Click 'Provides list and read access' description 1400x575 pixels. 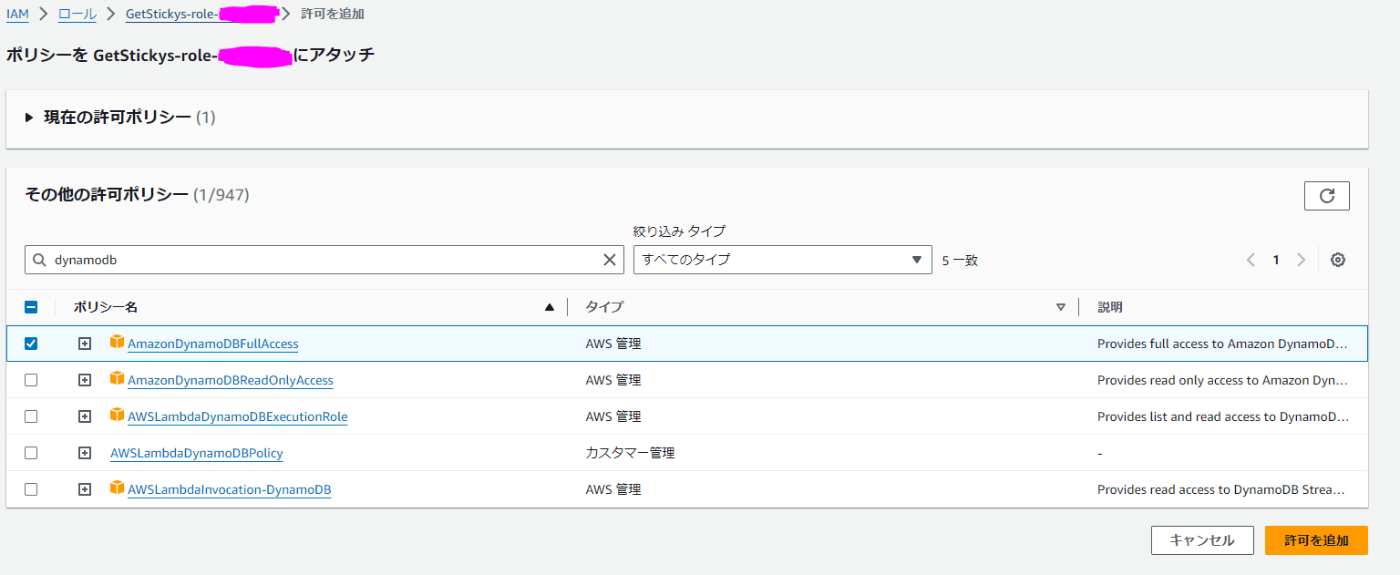1222,417
